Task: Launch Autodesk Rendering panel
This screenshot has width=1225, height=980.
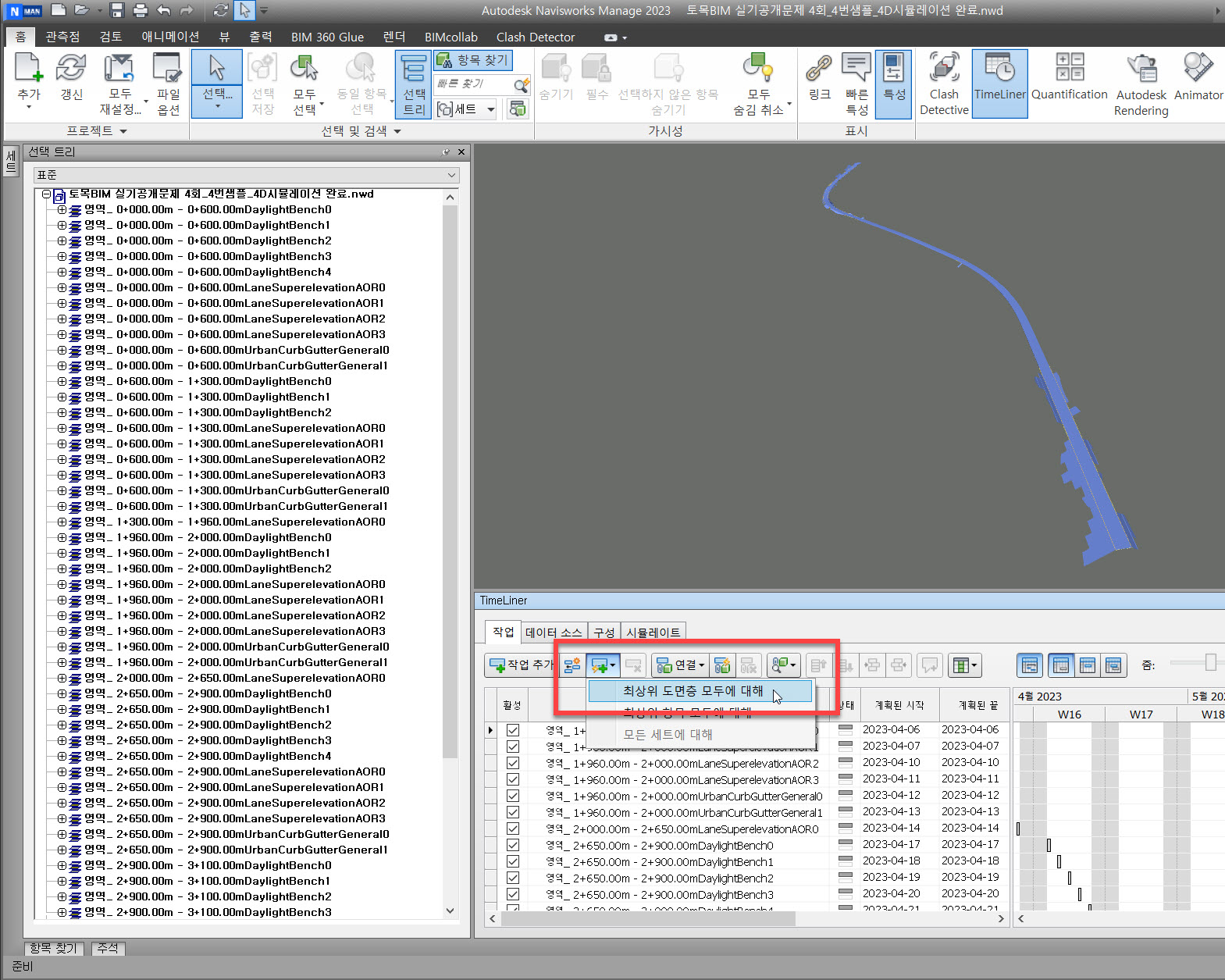Action: pos(1141,84)
